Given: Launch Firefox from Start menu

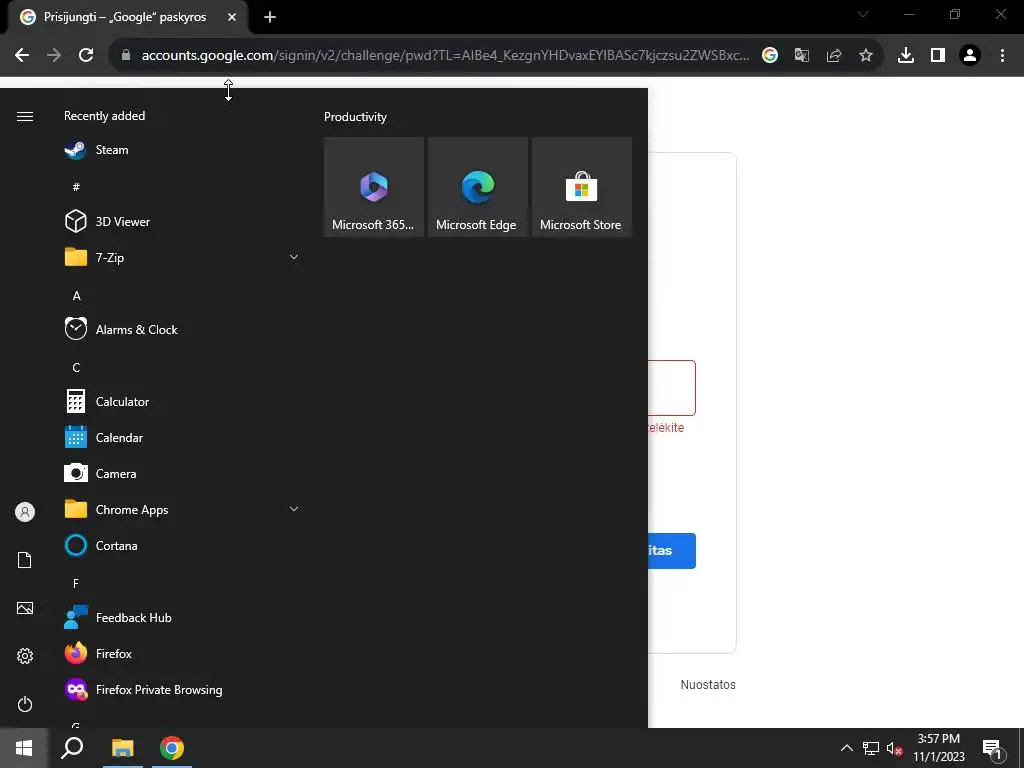Looking at the screenshot, I should pos(182,653).
